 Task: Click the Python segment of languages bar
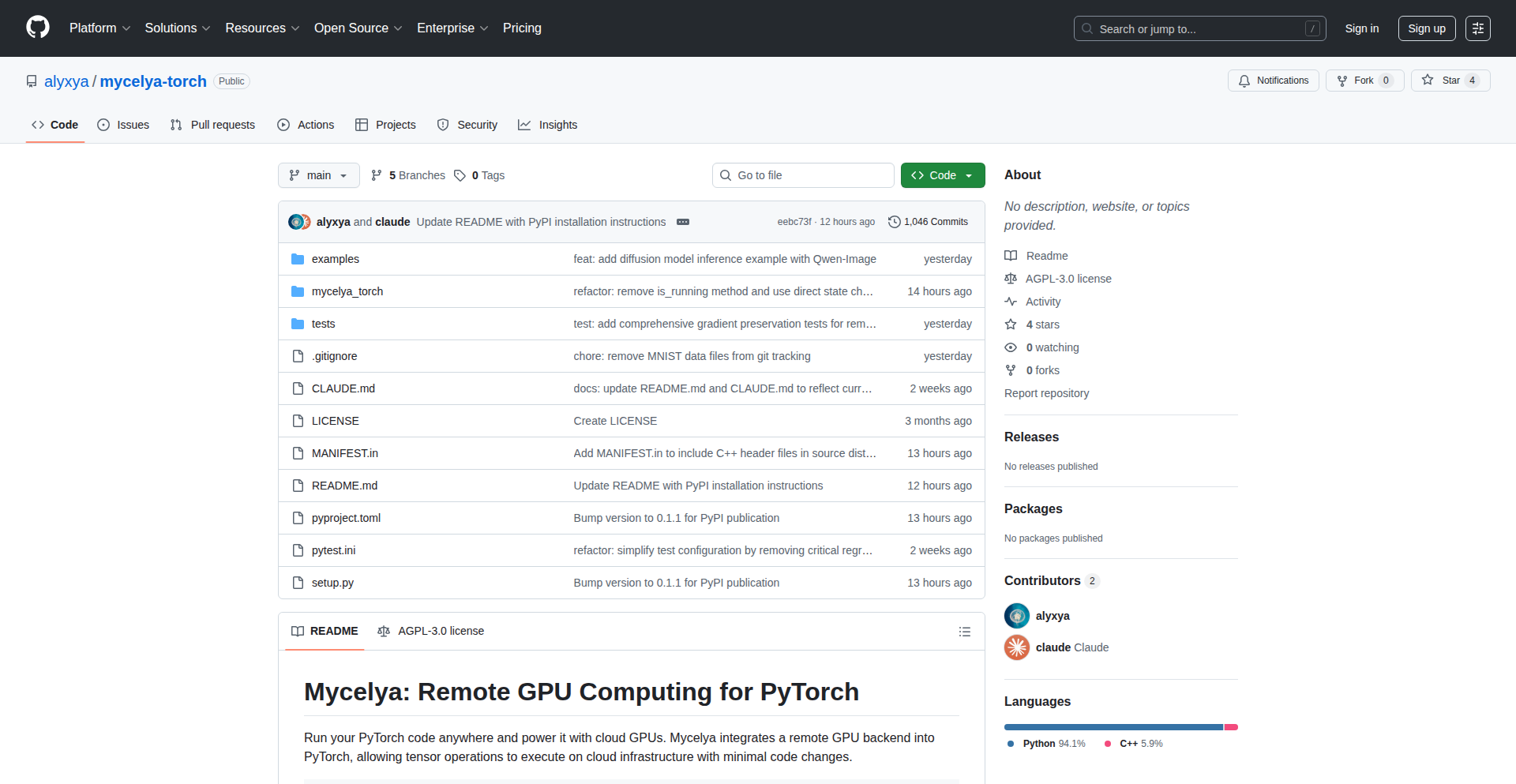[x=1113, y=727]
